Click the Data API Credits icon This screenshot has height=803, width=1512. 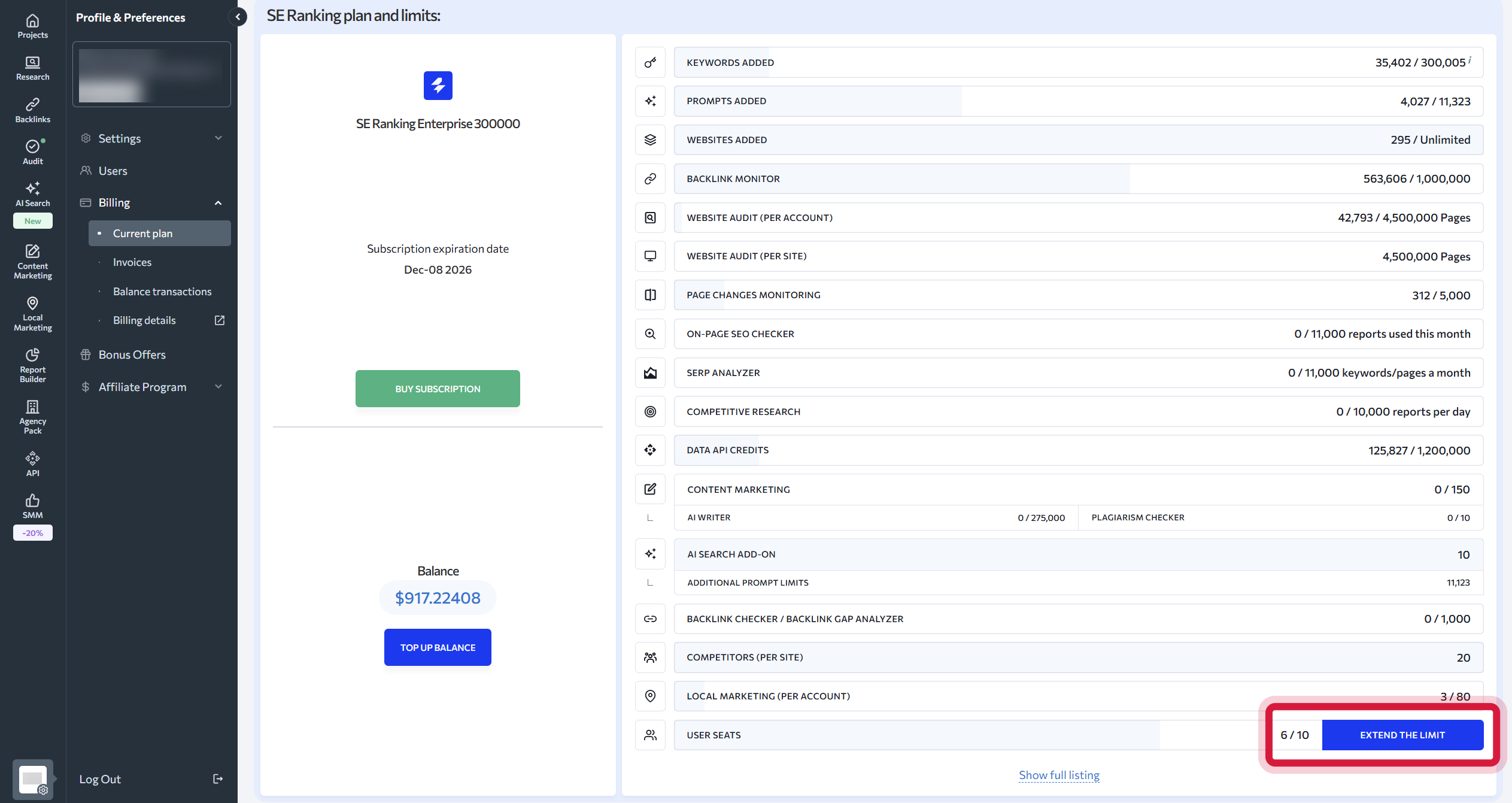click(x=650, y=450)
